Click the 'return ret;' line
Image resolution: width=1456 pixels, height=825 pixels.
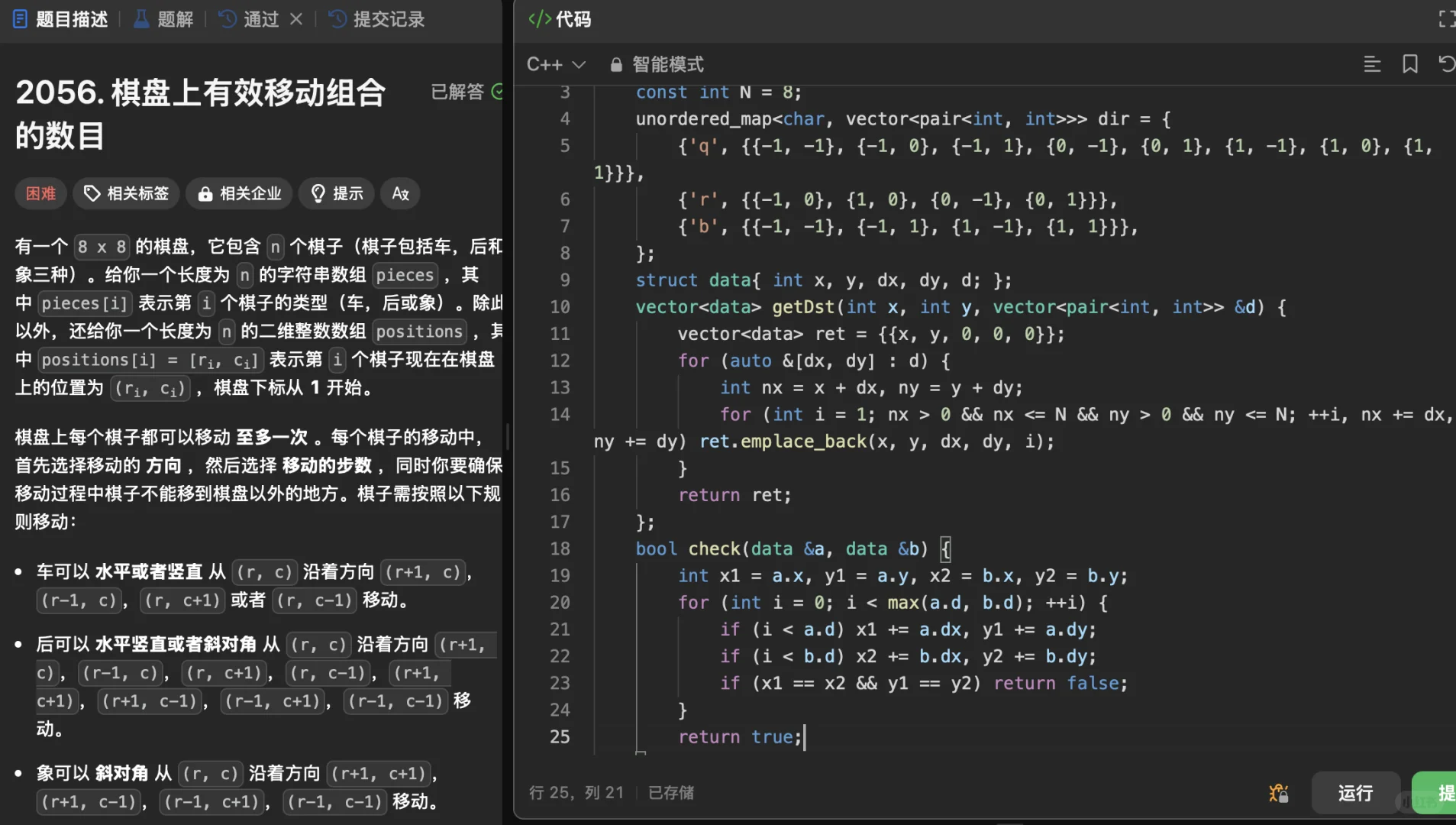[x=734, y=495]
